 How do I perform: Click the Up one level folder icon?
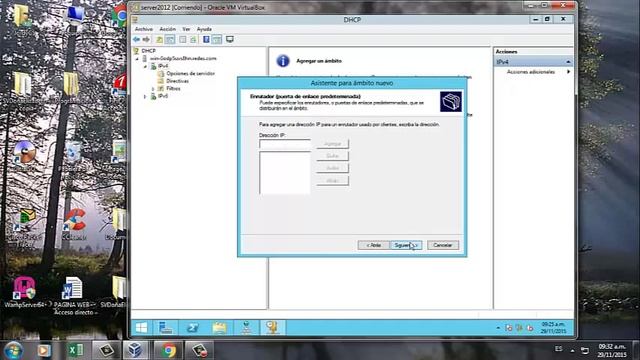click(160, 40)
